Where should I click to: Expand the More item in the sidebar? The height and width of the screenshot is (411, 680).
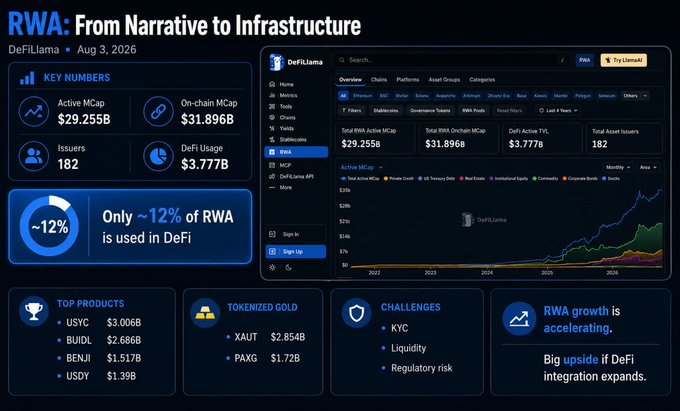pyautogui.click(x=281, y=188)
